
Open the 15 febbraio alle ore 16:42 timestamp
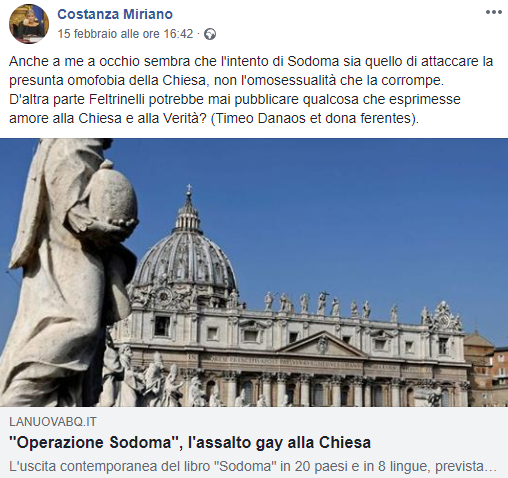tap(125, 34)
